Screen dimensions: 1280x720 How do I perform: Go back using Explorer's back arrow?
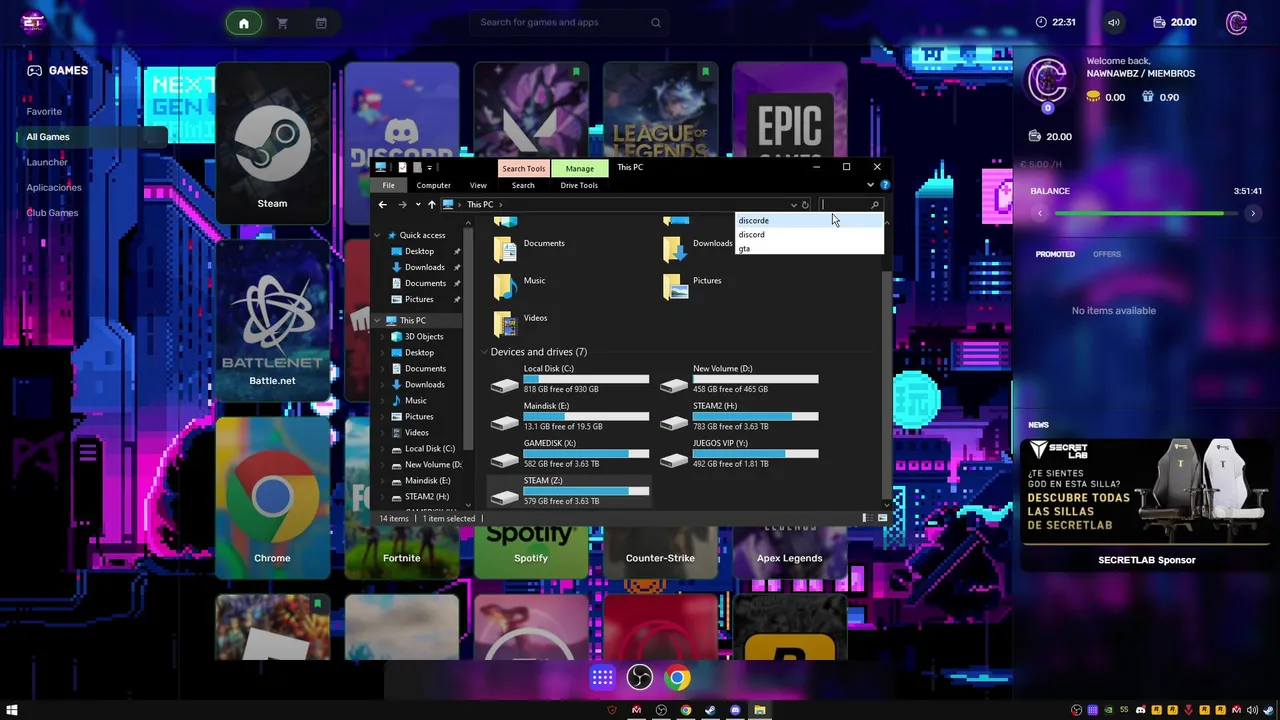382,205
